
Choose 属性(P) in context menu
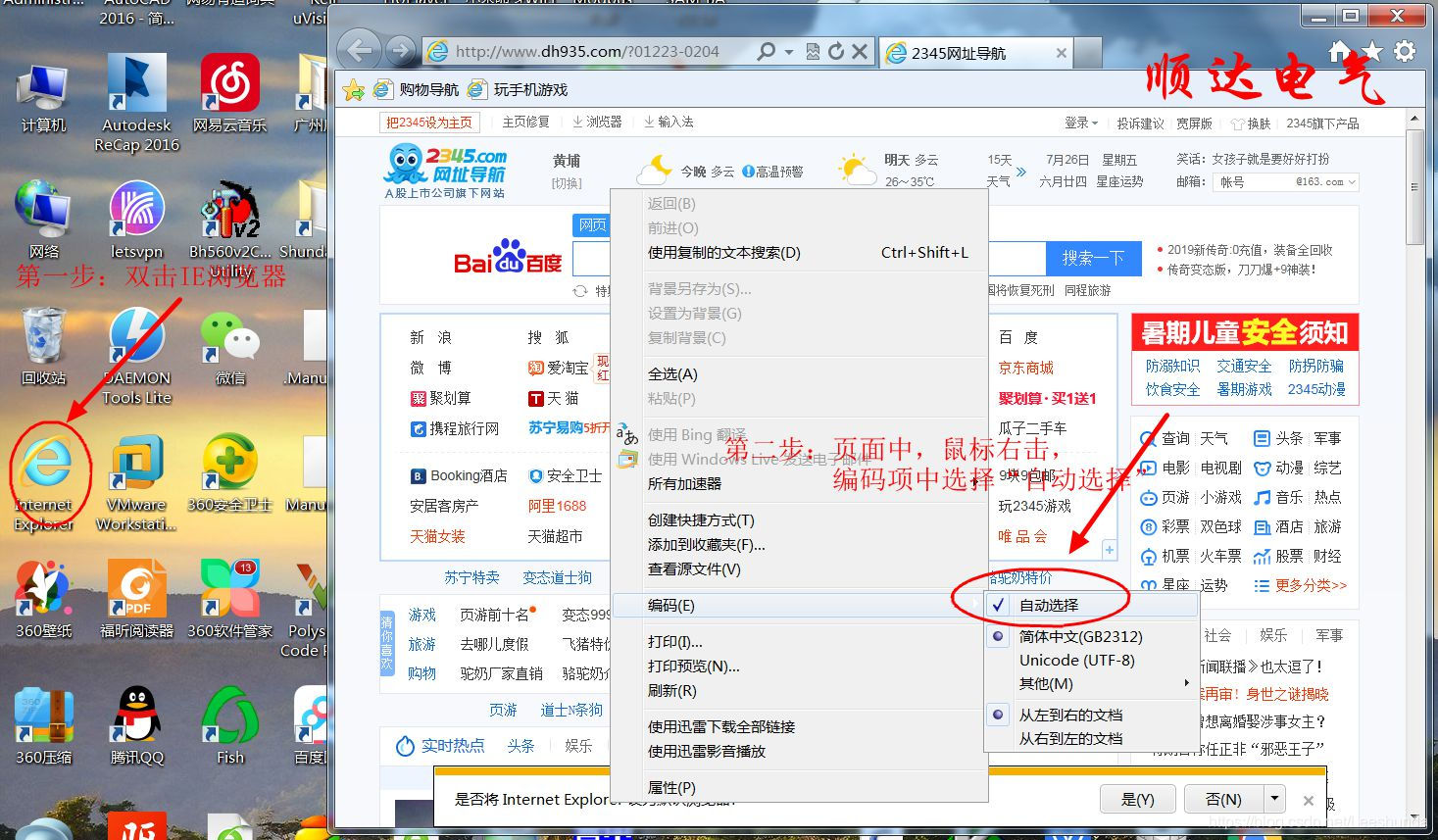pos(798,787)
